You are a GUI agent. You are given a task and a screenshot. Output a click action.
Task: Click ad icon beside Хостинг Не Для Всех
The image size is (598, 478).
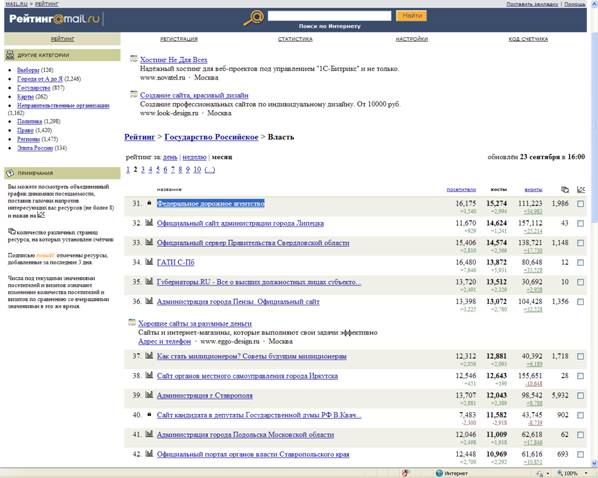(133, 58)
